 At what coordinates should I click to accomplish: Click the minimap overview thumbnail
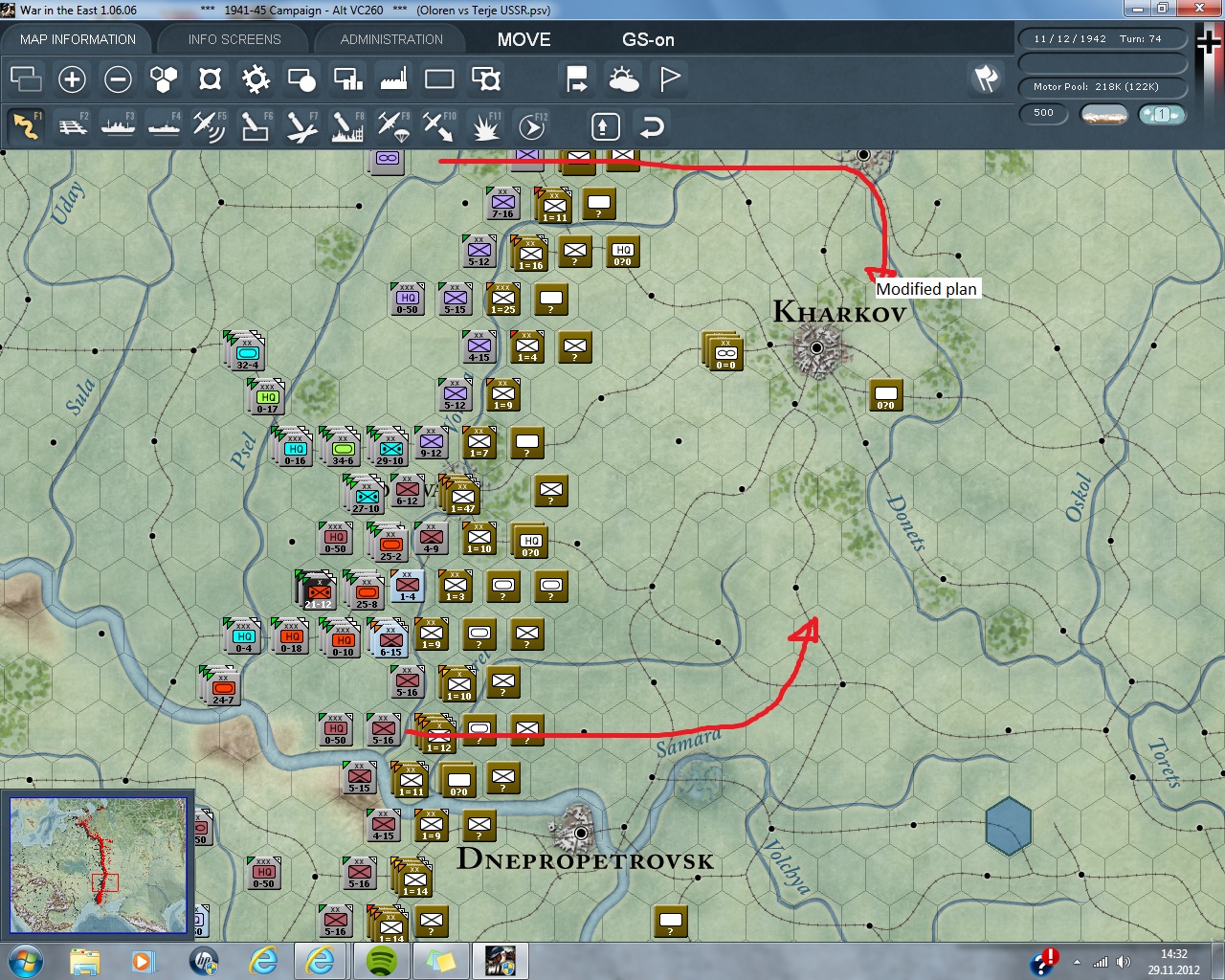click(98, 865)
